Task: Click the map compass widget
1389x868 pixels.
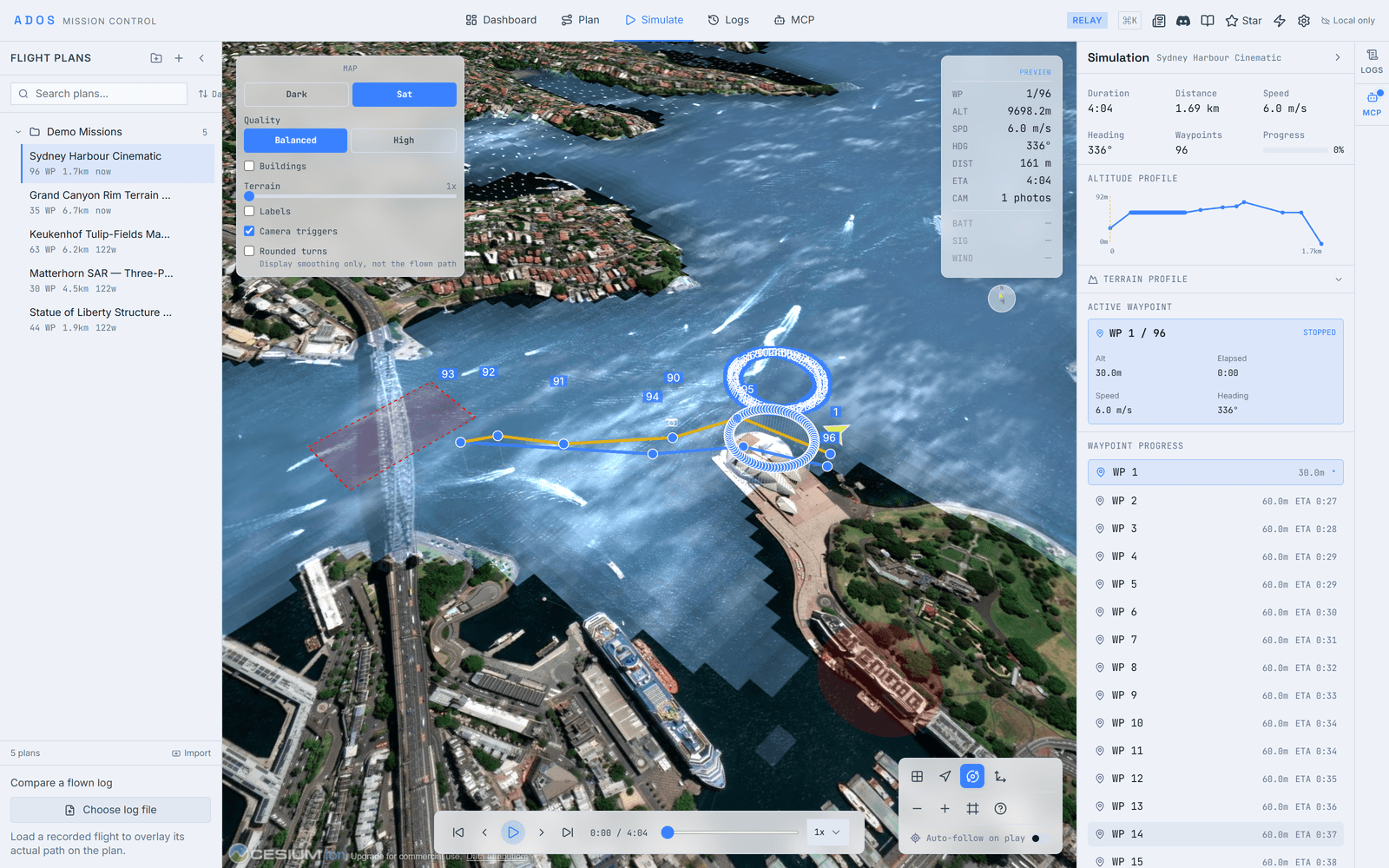Action: click(1002, 299)
